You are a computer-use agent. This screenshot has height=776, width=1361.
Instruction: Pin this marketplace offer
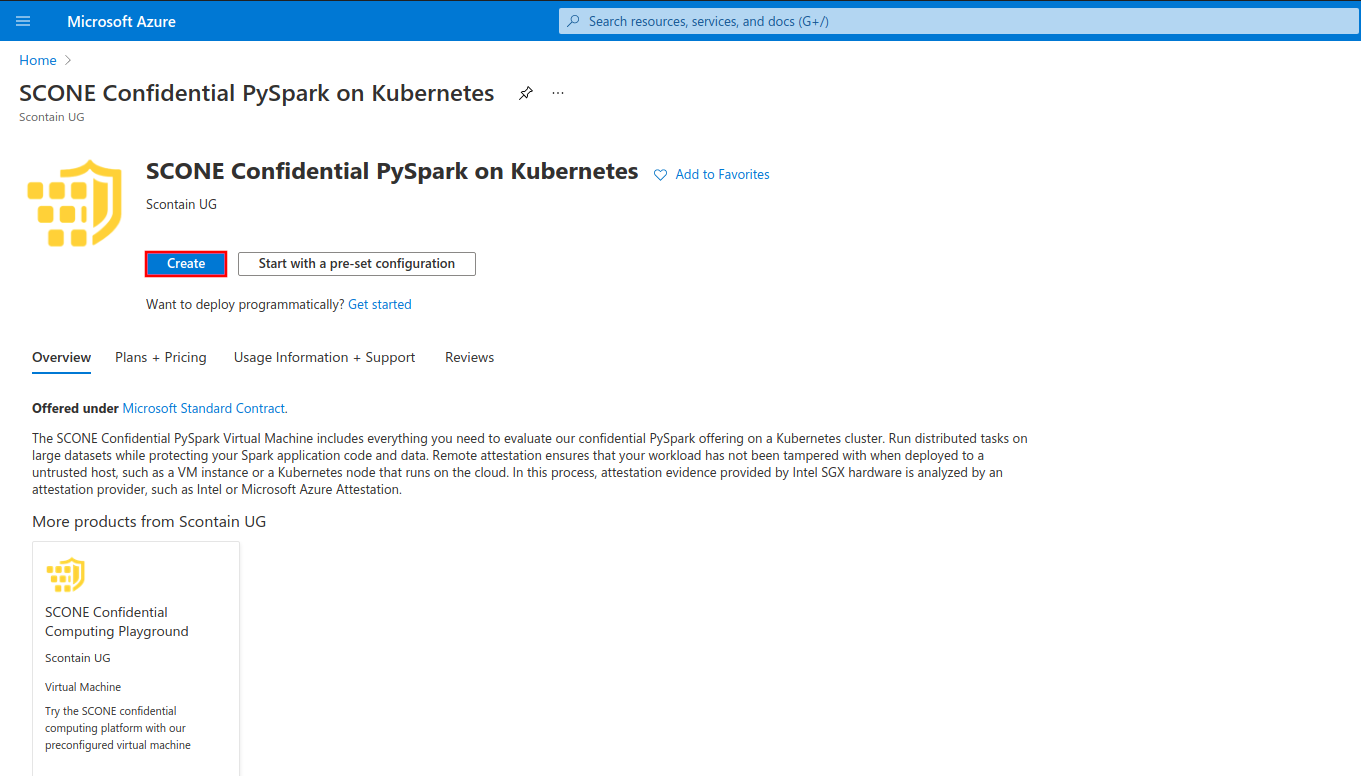tap(525, 92)
